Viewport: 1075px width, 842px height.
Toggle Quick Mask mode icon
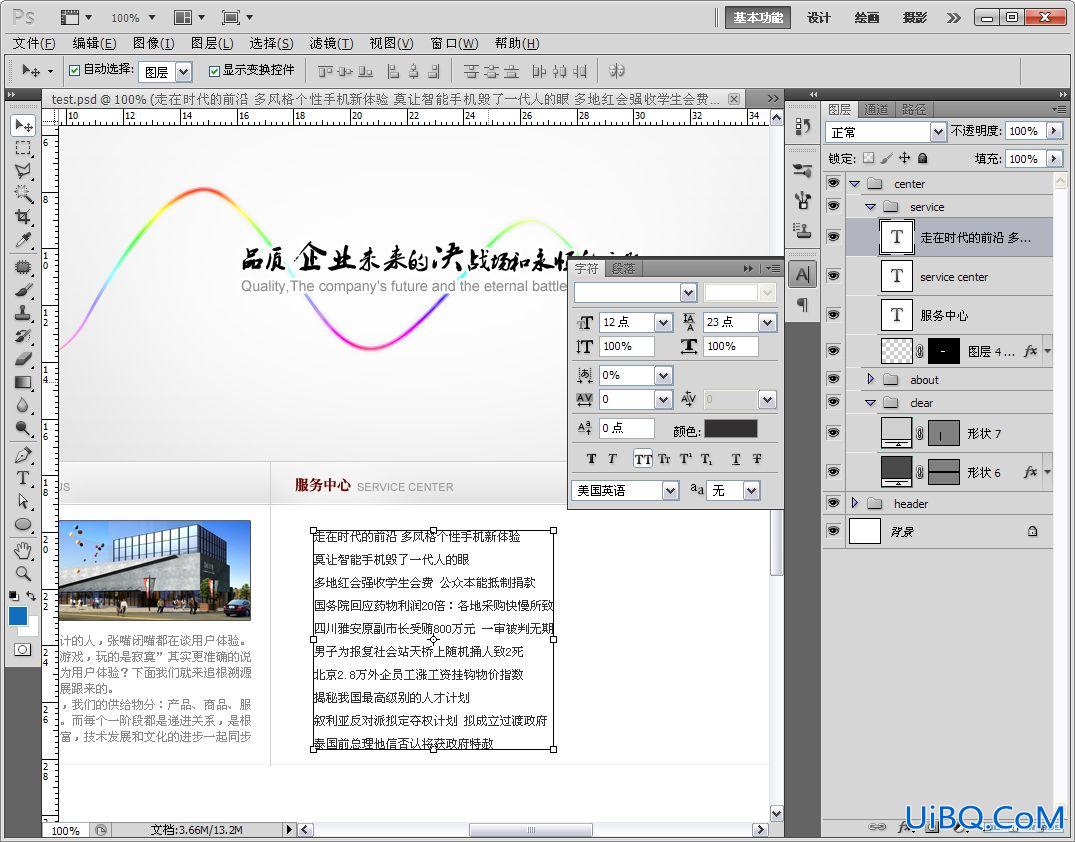click(23, 649)
